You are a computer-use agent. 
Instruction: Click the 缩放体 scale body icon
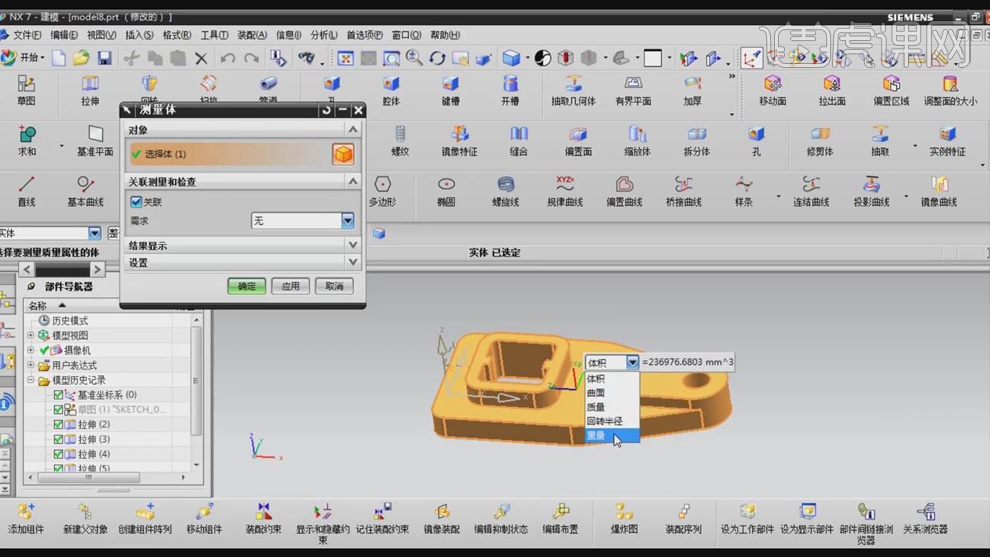(638, 141)
